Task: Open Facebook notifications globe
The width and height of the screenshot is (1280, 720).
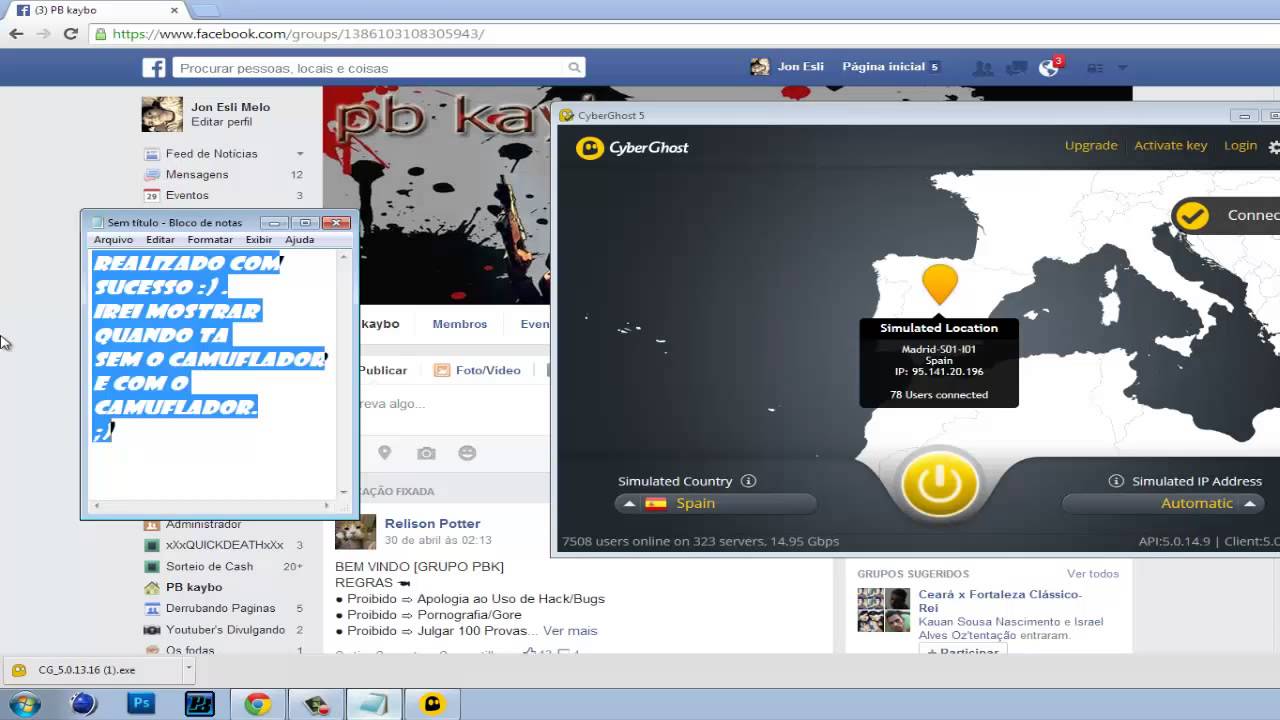Action: (1048, 68)
